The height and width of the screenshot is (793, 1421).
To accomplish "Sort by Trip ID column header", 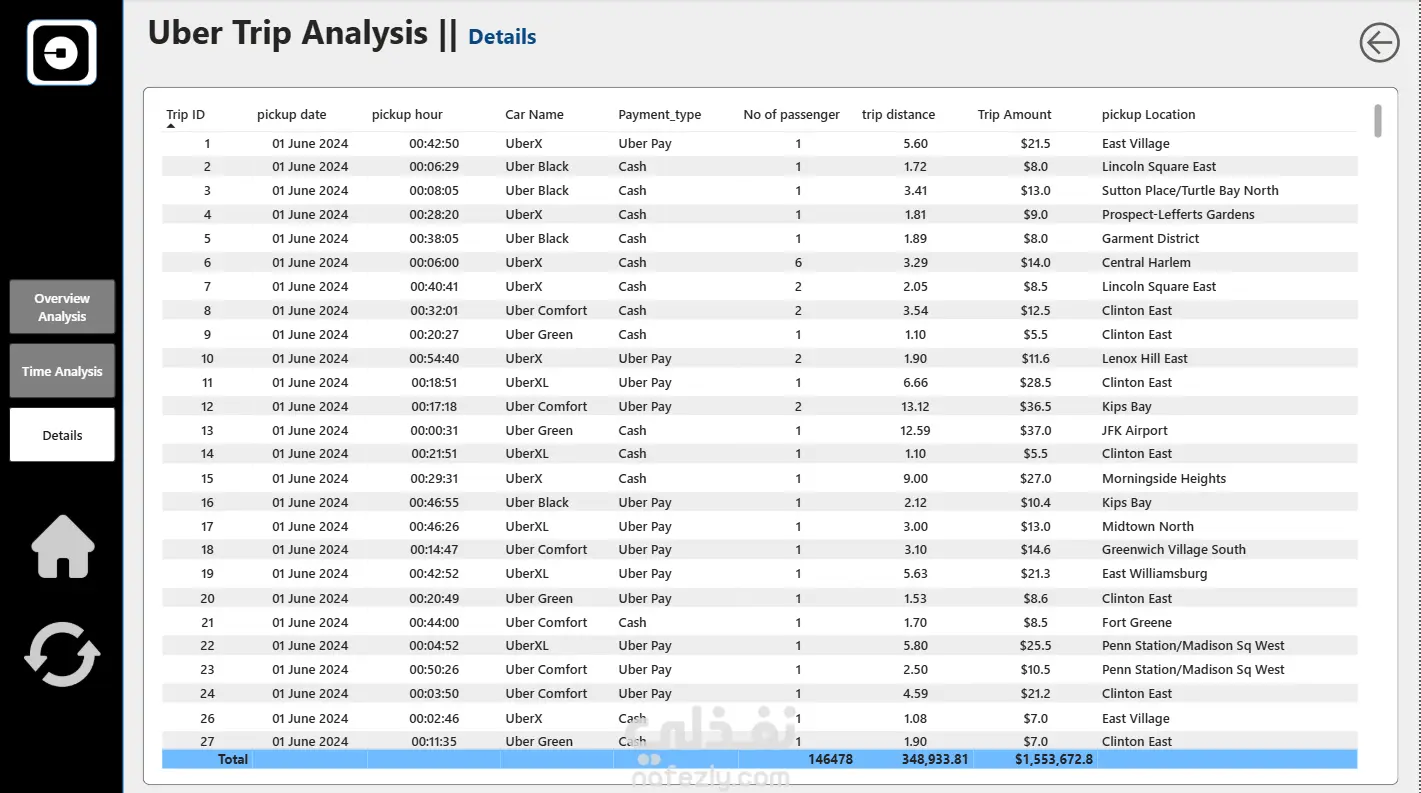I will coord(186,114).
